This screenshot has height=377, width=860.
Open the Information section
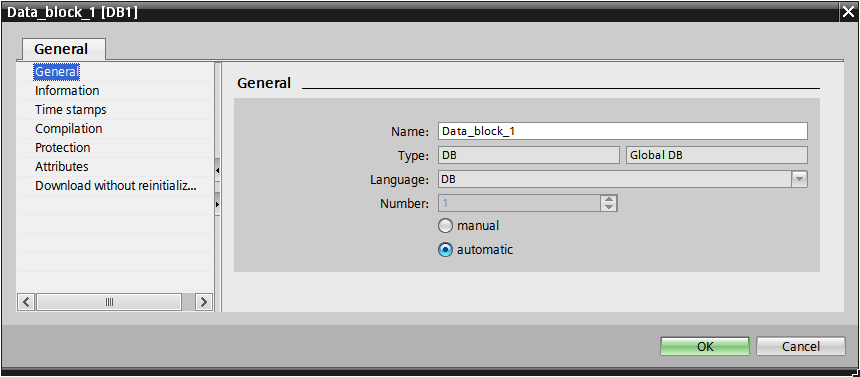pyautogui.click(x=67, y=91)
